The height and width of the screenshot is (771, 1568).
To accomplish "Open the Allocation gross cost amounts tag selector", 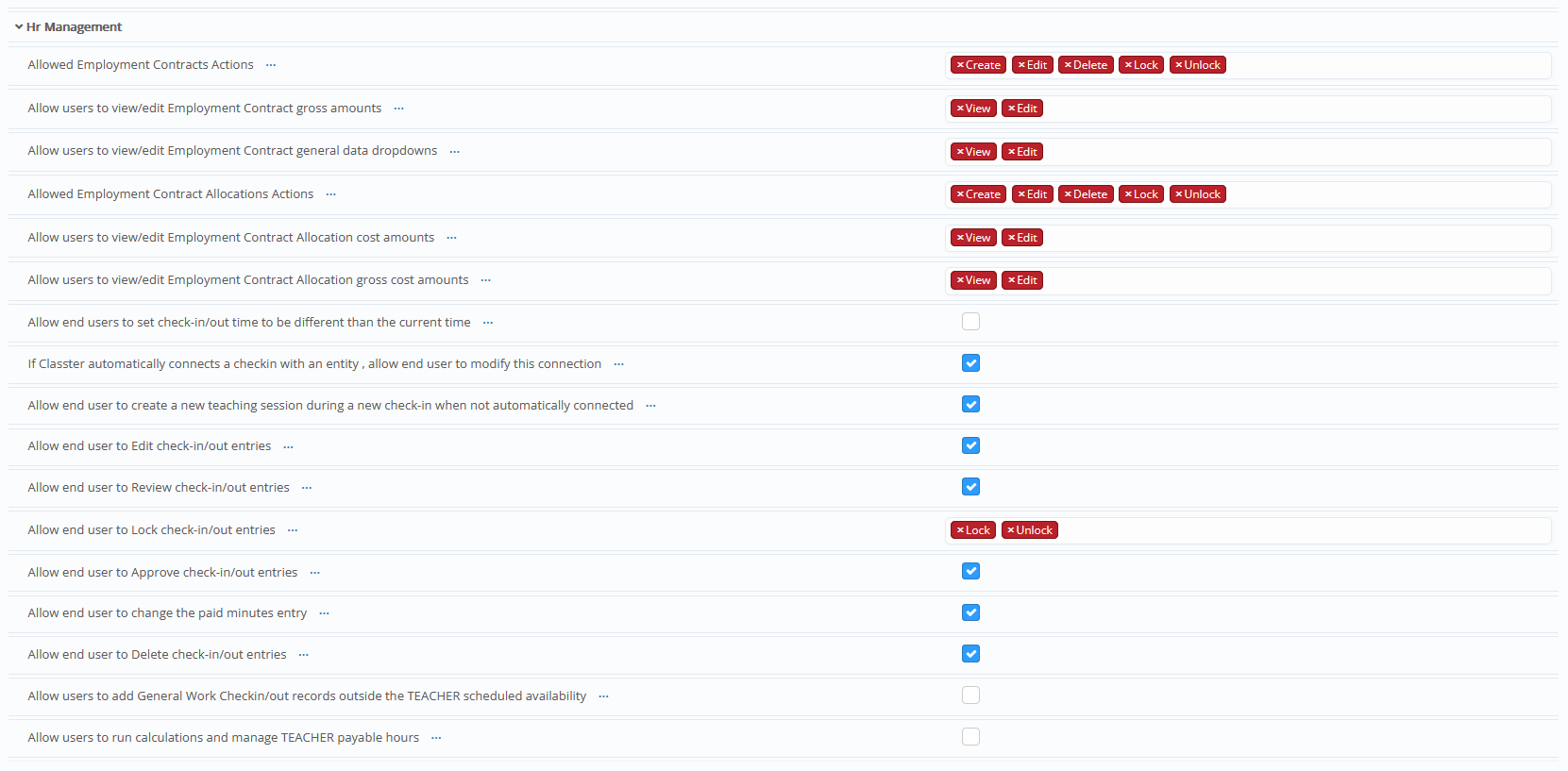I will [x=1293, y=280].
